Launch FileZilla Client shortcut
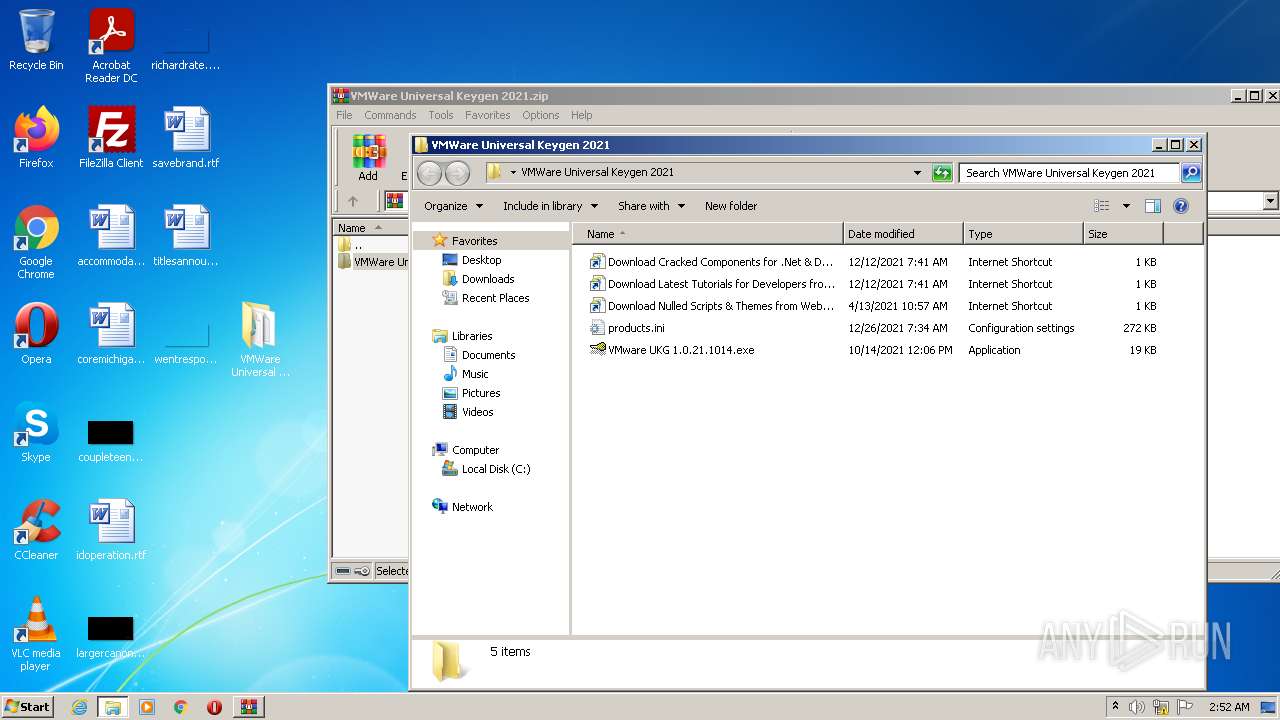Image resolution: width=1280 pixels, height=720 pixels. point(111,138)
